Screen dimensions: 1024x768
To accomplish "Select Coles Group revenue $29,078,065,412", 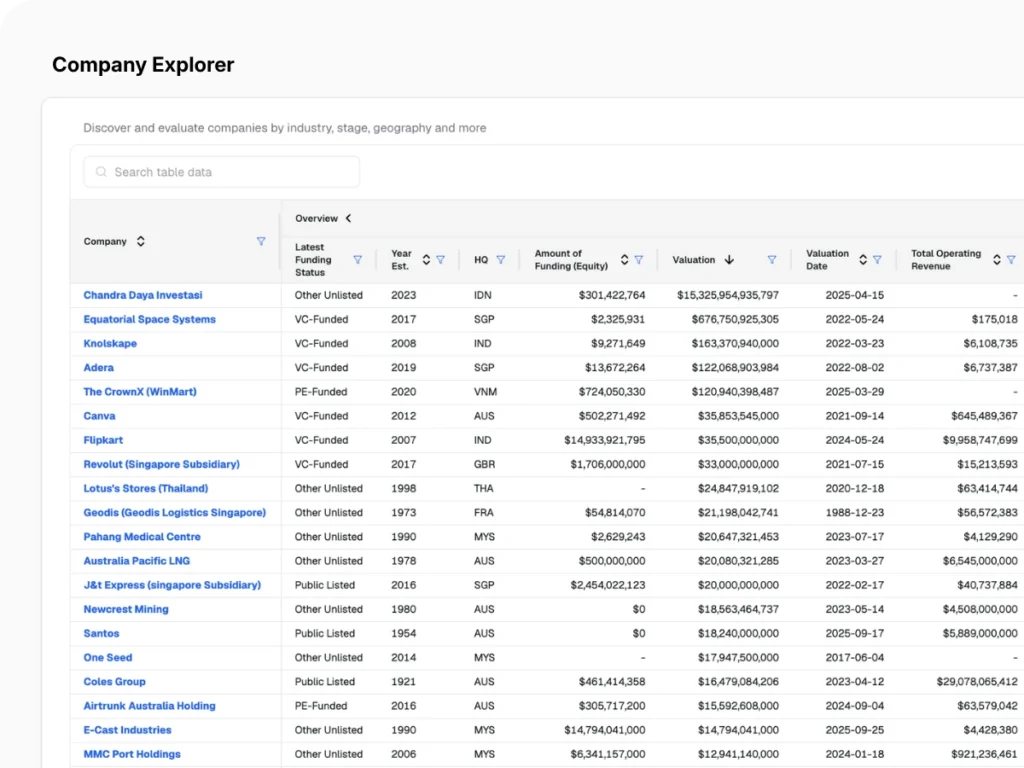I will pyautogui.click(x=977, y=682).
